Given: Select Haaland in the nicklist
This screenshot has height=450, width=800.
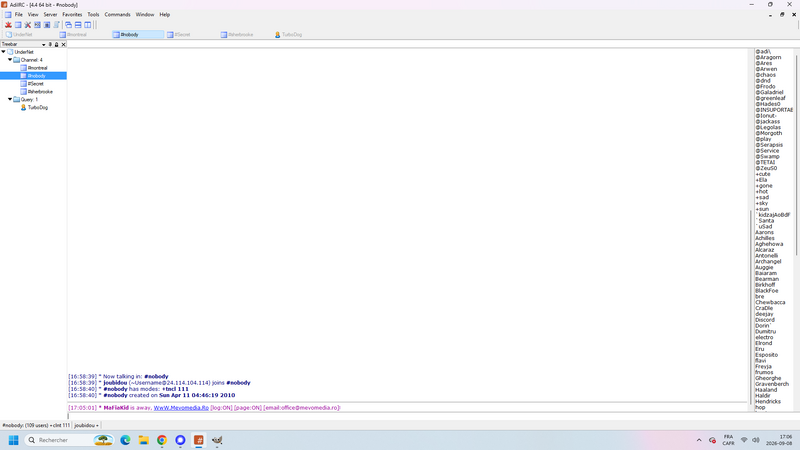Looking at the screenshot, I should [x=766, y=390].
